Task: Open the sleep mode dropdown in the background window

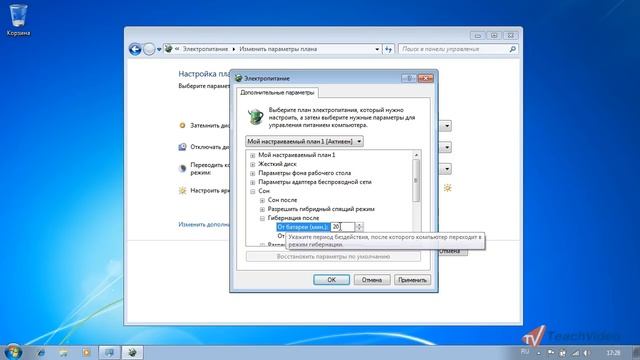Action: [x=447, y=169]
